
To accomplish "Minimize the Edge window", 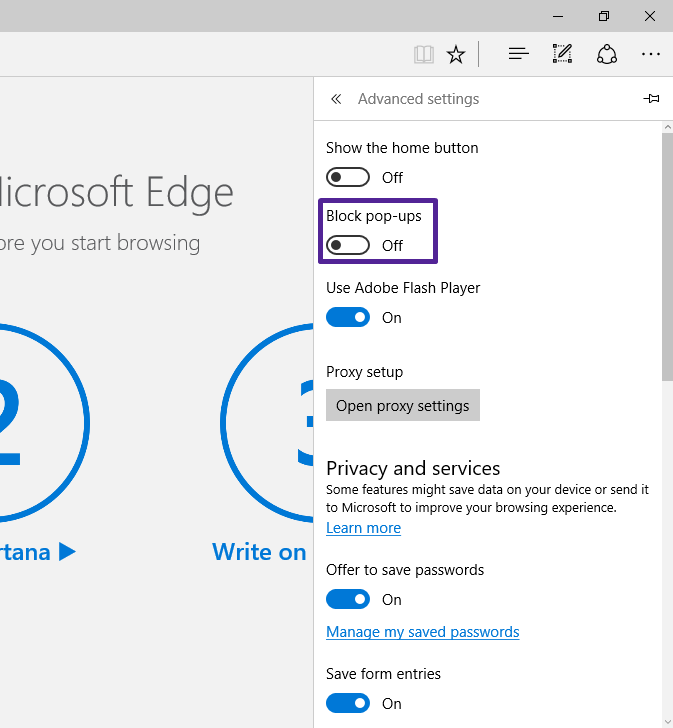I will (x=558, y=16).
